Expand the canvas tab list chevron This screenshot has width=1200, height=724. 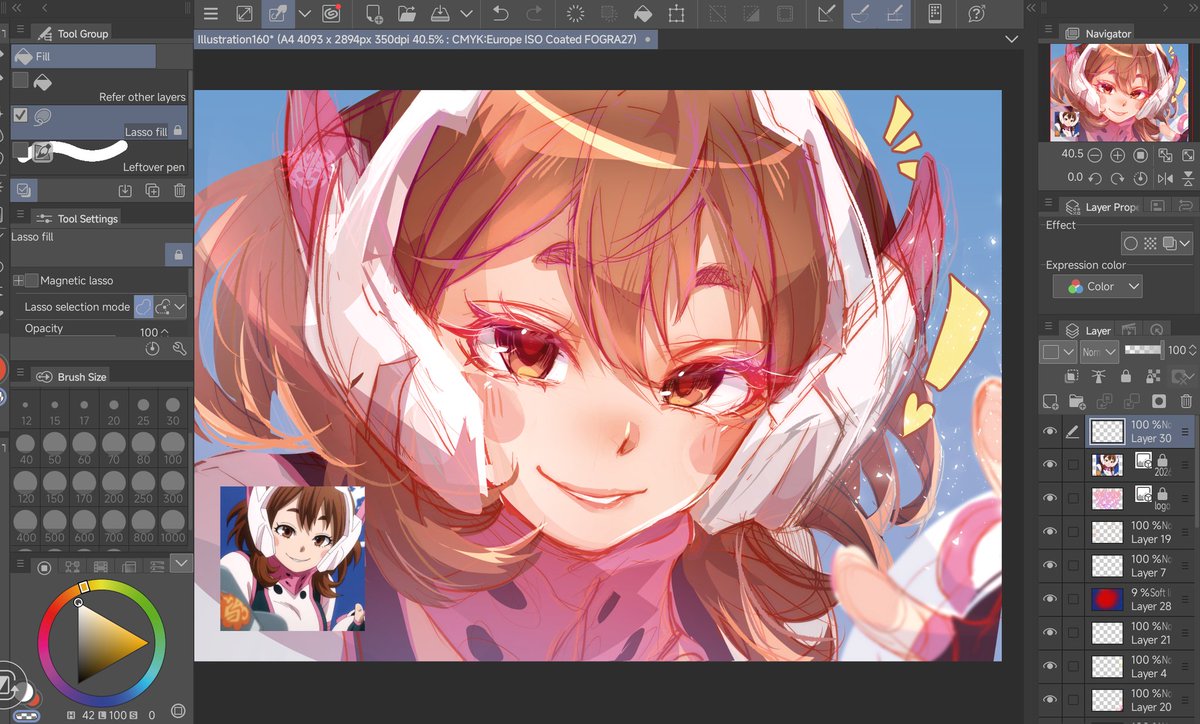click(1011, 39)
